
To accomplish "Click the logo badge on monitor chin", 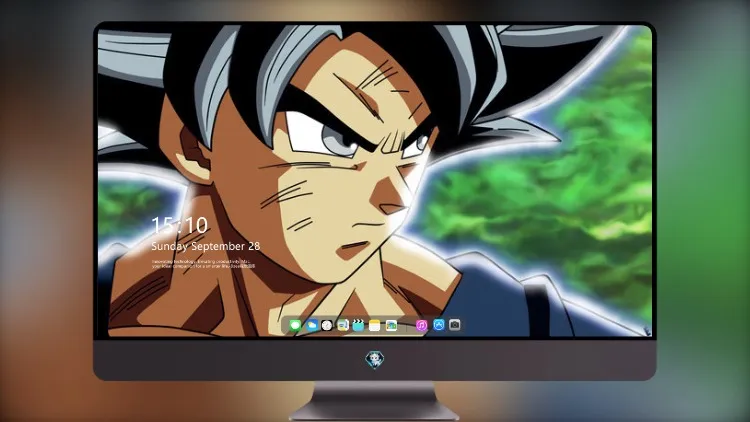I will pos(375,359).
